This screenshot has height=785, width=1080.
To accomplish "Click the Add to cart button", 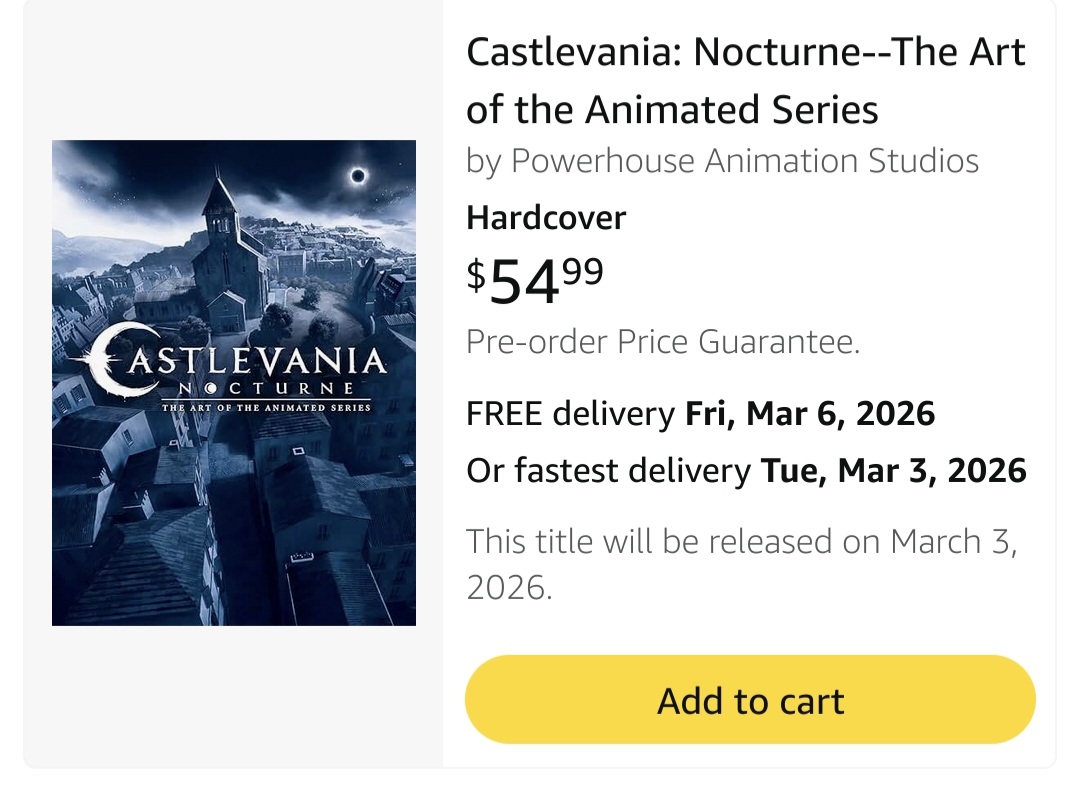I will click(750, 700).
